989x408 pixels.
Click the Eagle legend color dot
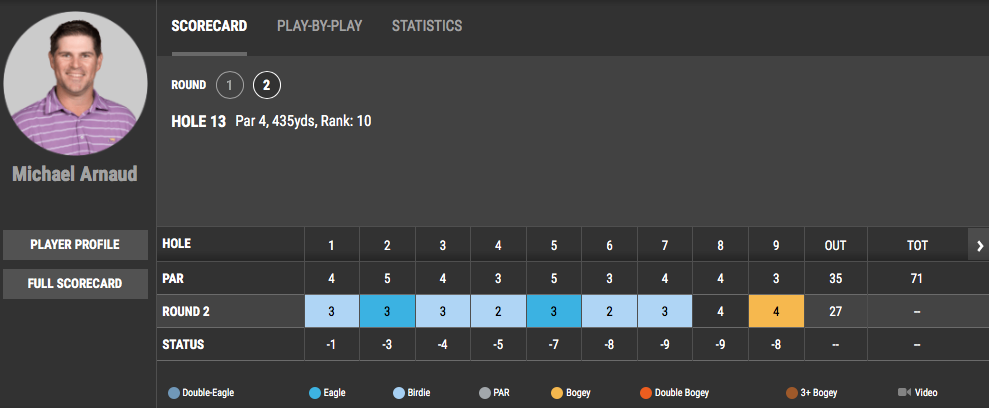click(315, 393)
